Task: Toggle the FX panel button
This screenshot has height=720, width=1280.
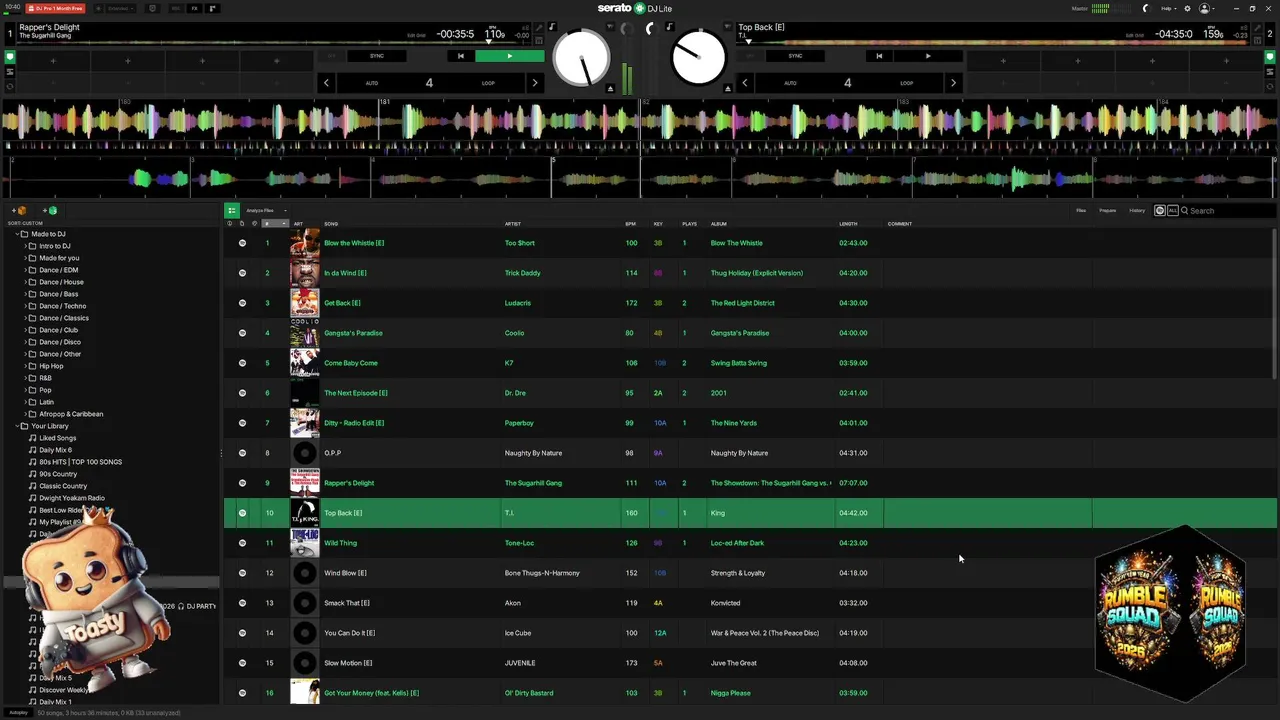Action: 194,8
